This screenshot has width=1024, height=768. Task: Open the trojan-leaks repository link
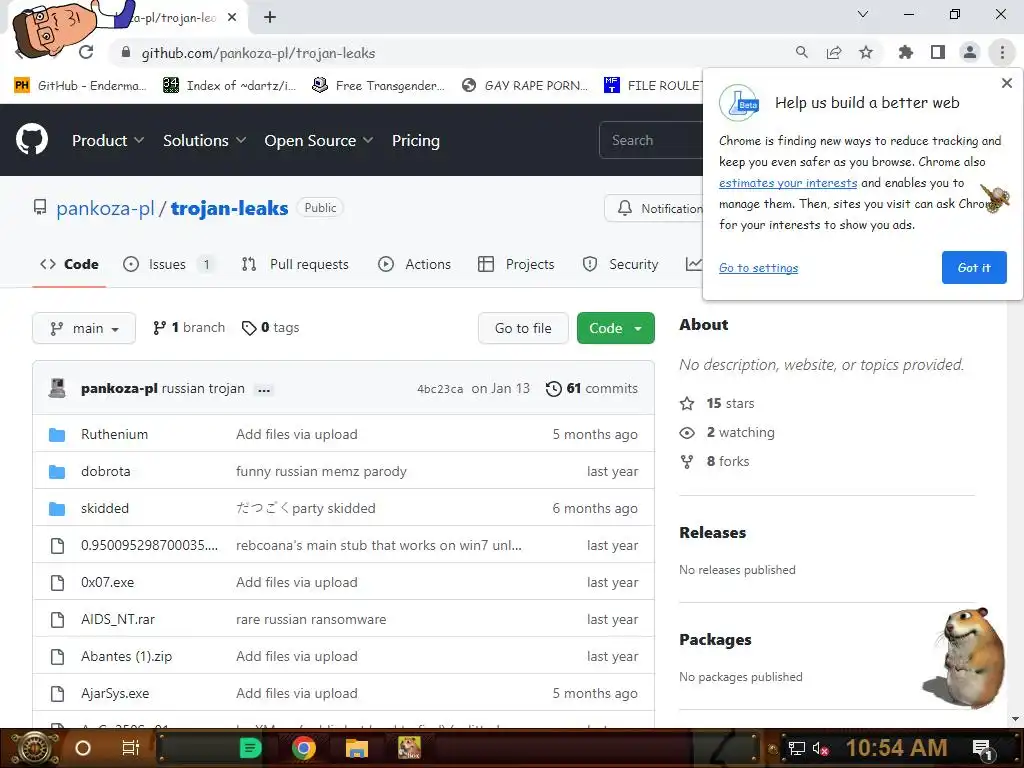pos(229,208)
